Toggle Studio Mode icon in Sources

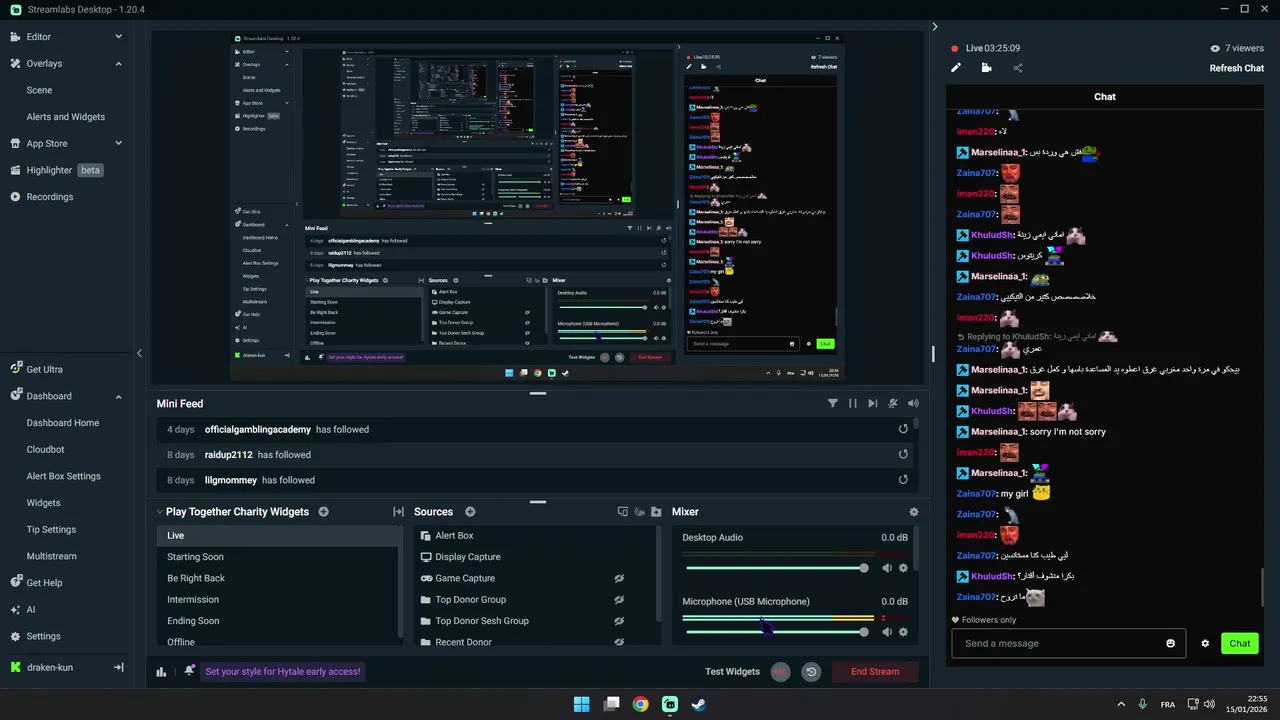click(622, 512)
